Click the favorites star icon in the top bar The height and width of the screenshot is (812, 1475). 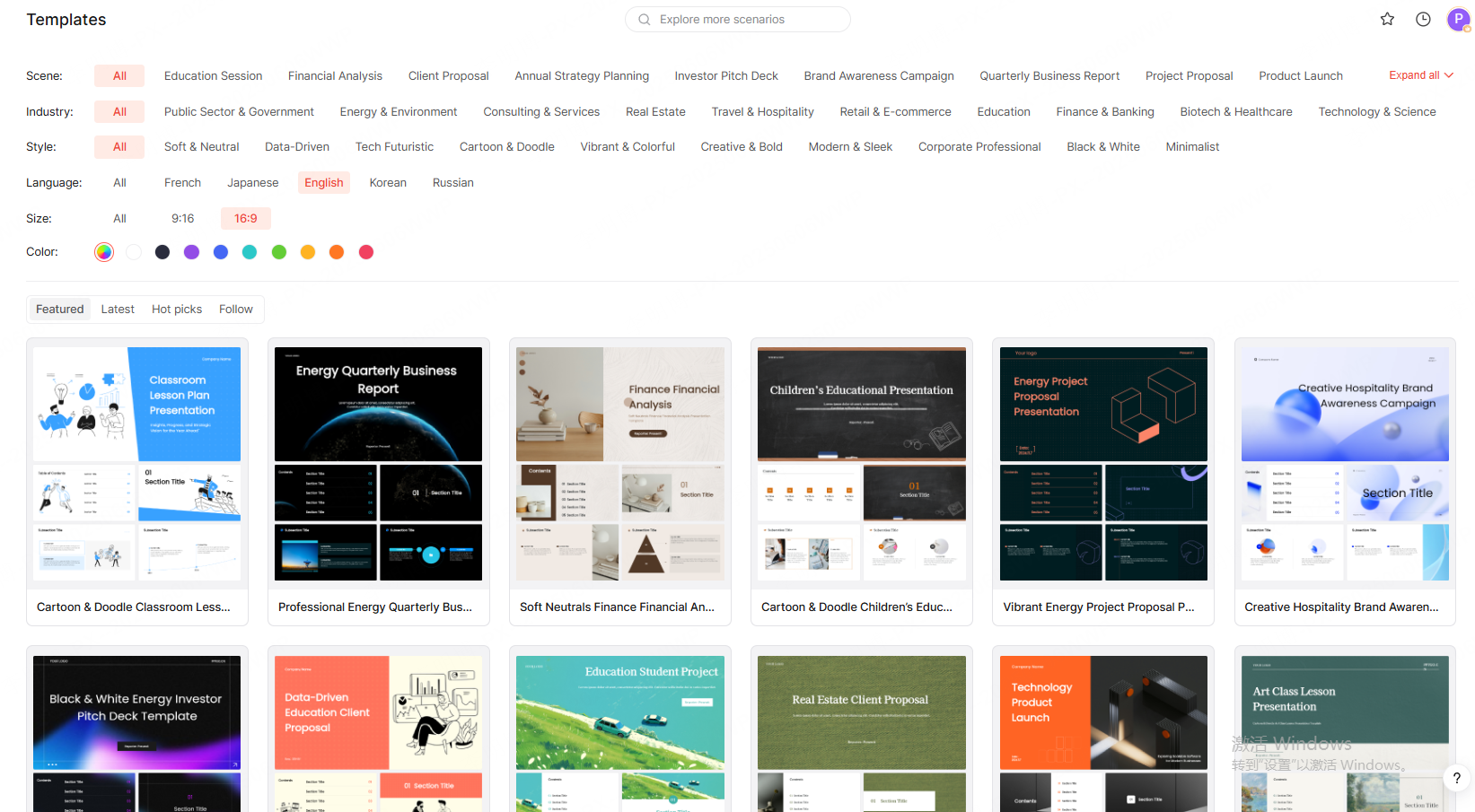(x=1387, y=19)
